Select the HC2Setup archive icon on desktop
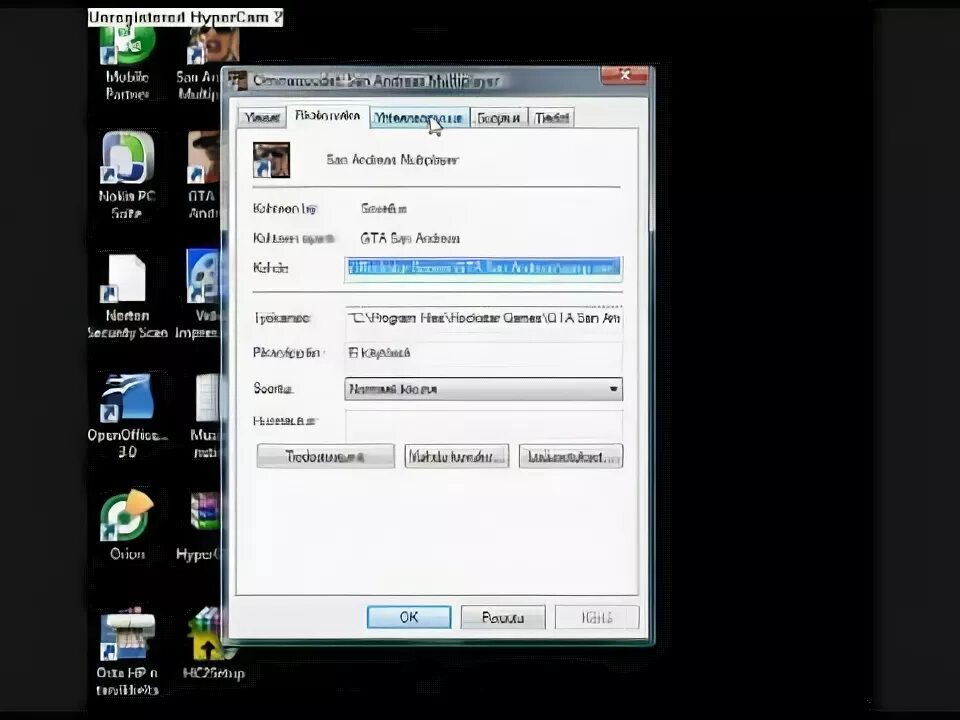This screenshot has width=960, height=720. 211,643
